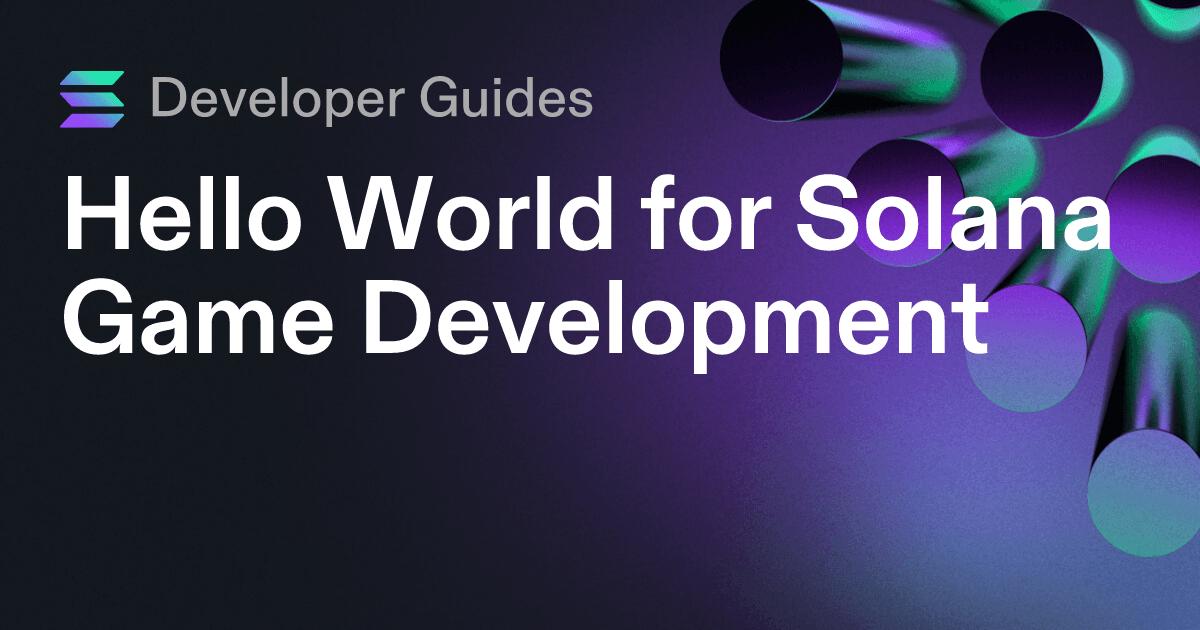Click "Hello World for Solana" title line
This screenshot has height=630, width=1200.
click(588, 214)
